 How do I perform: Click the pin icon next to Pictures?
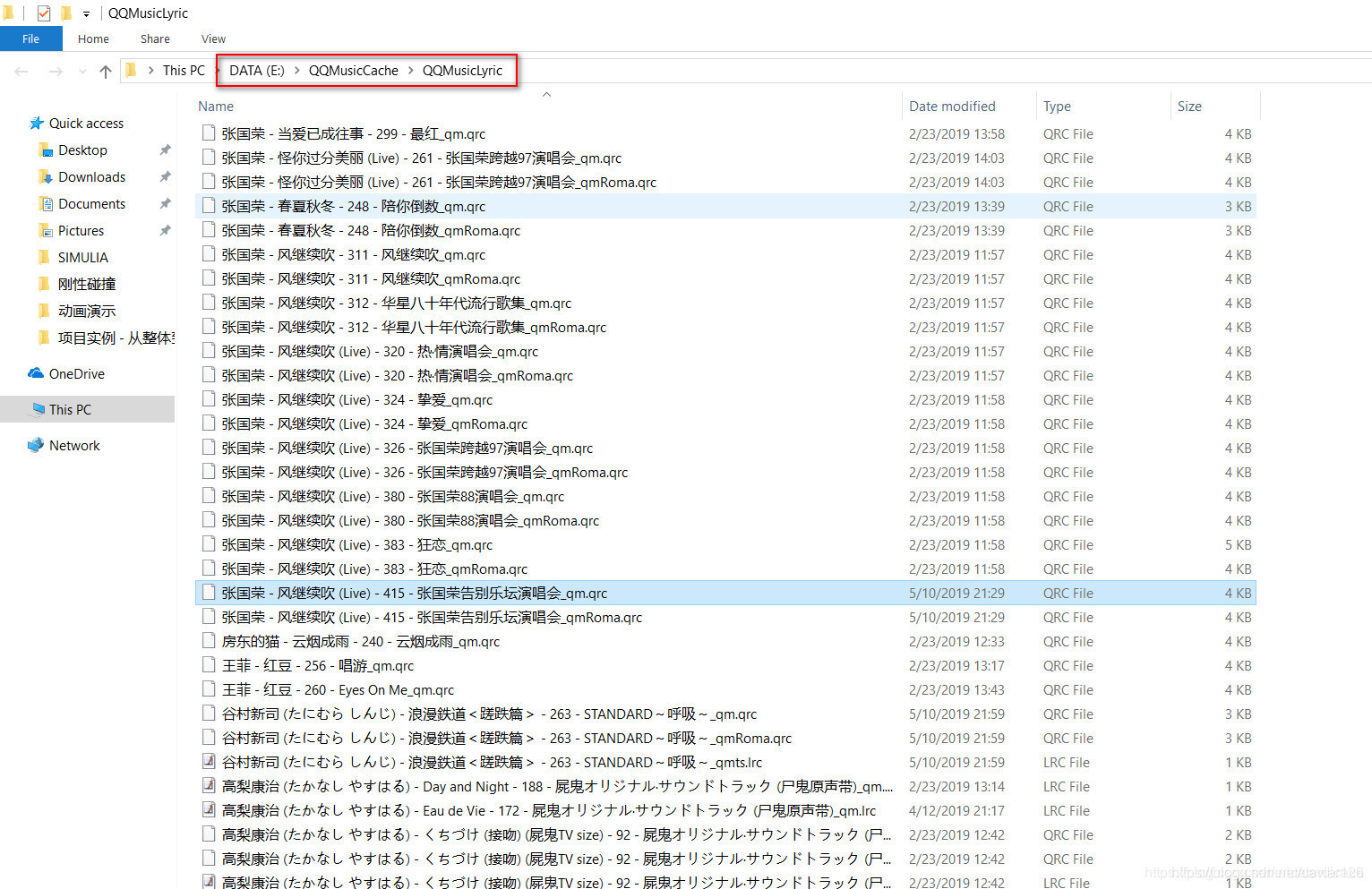click(165, 230)
